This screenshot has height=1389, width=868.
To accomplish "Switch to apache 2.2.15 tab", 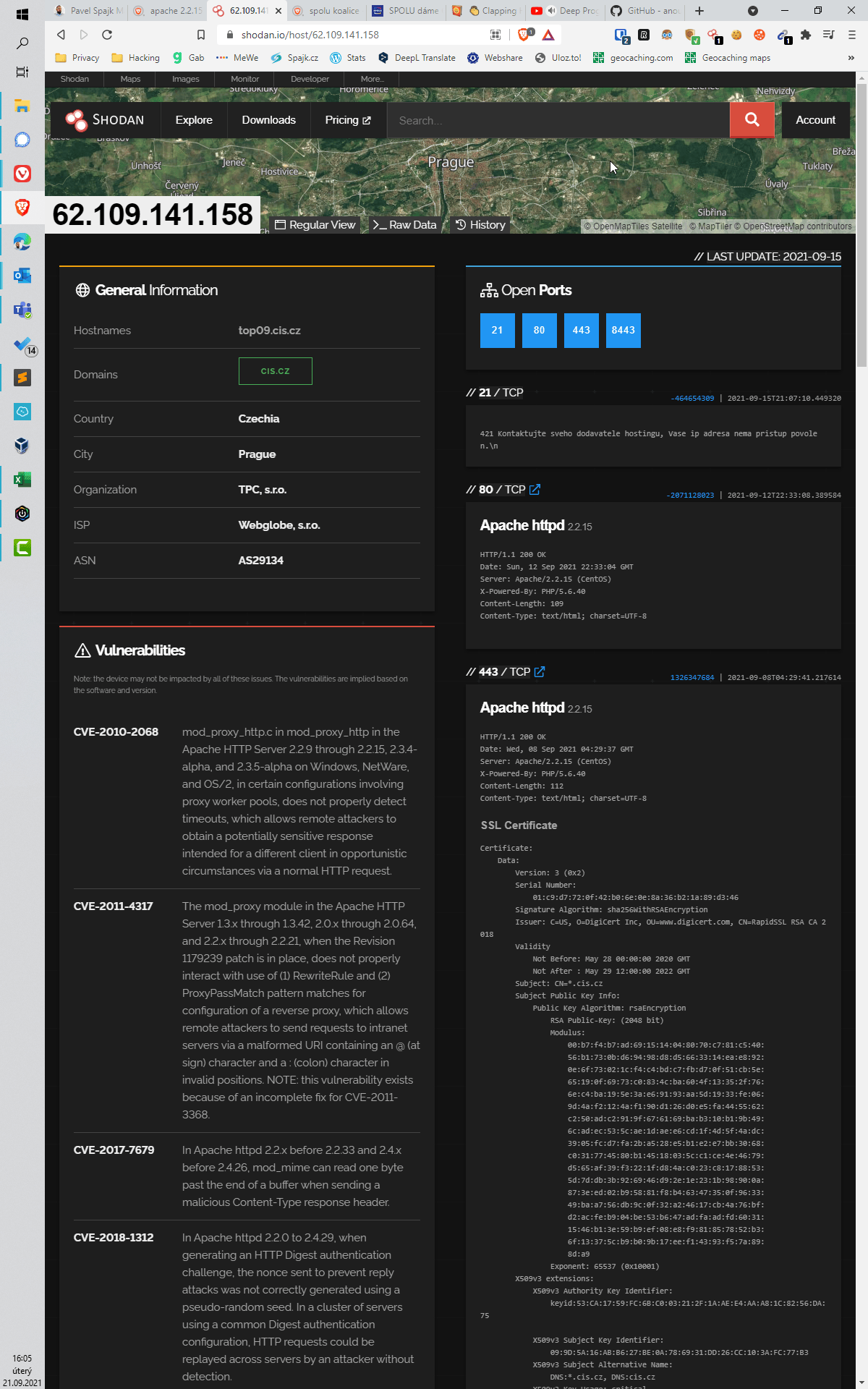I will (x=167, y=11).
